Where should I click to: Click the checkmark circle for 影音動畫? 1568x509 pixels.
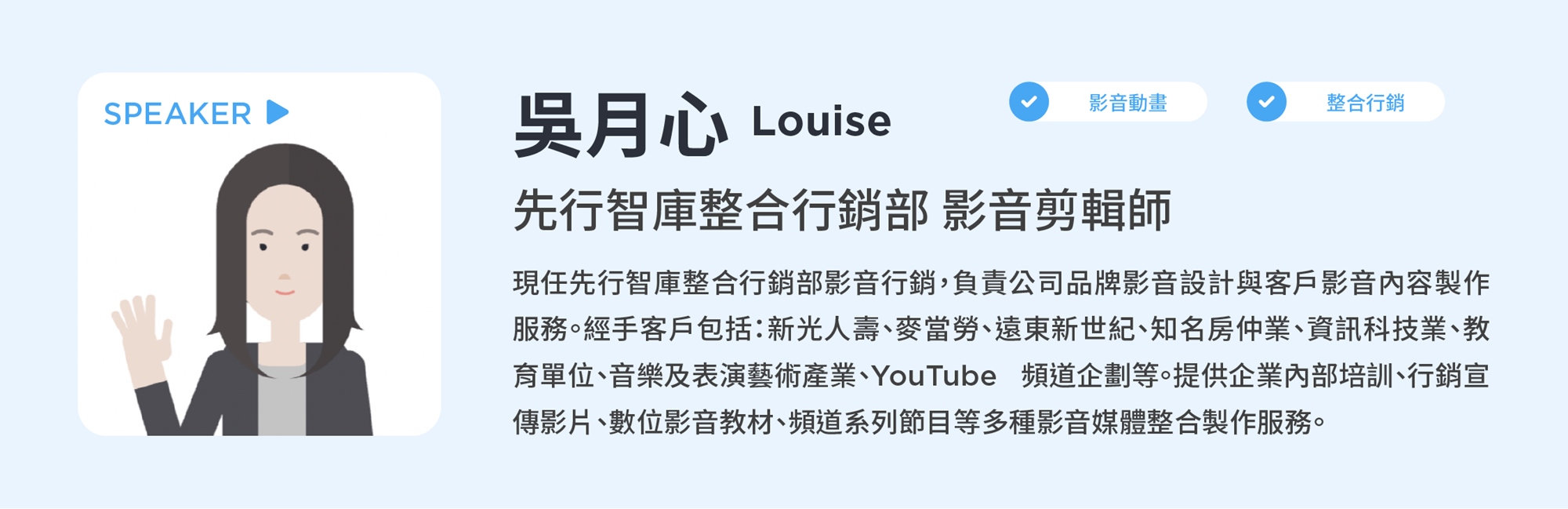(x=1029, y=102)
